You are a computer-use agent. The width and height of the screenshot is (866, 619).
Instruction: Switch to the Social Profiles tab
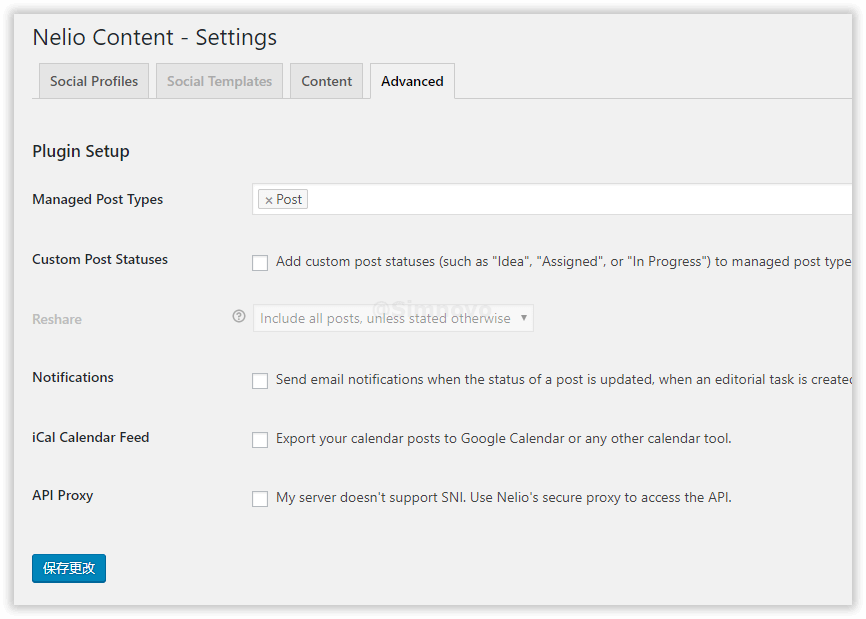[x=94, y=81]
